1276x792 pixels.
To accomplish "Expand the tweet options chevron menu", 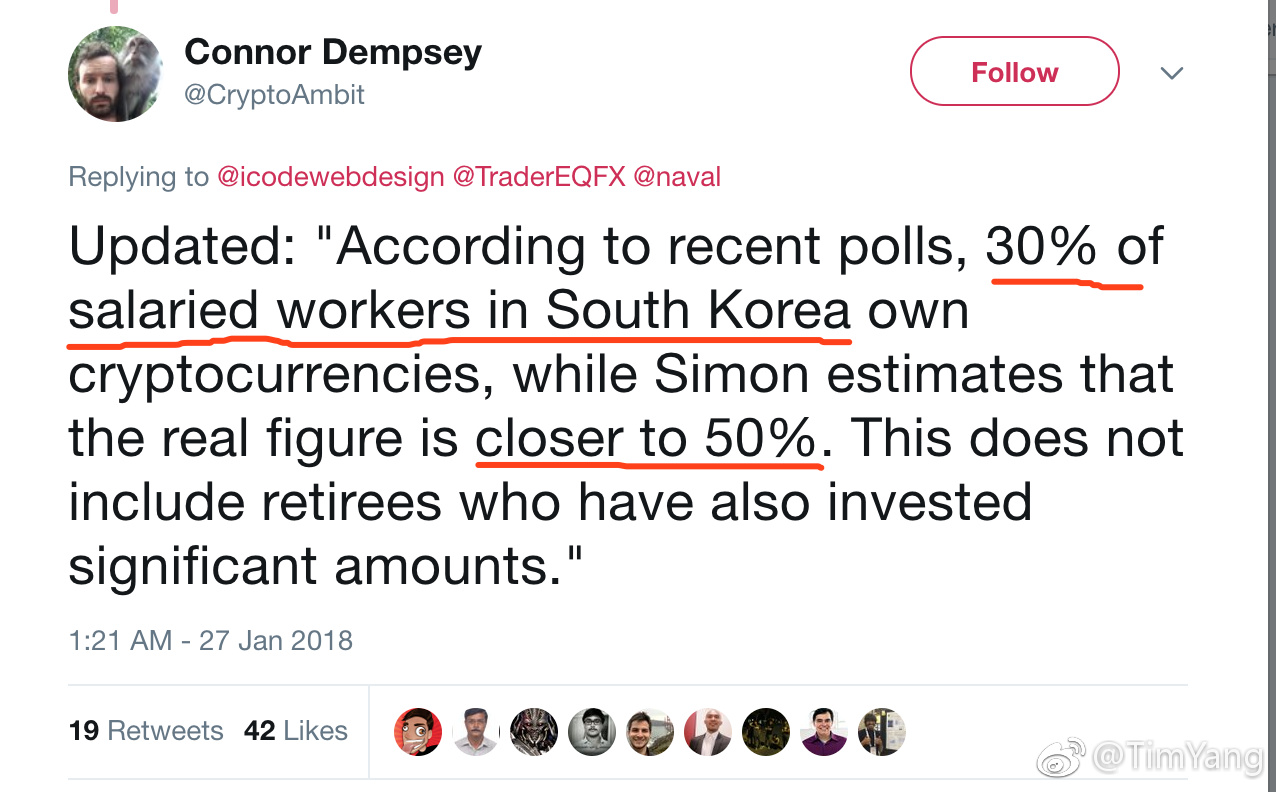I will coord(1170,73).
